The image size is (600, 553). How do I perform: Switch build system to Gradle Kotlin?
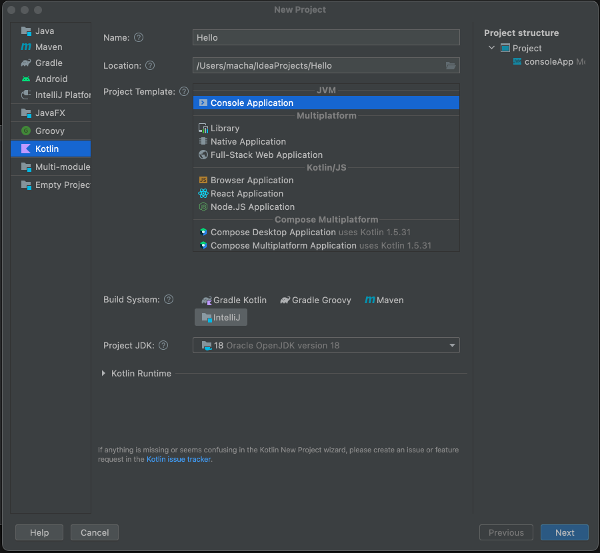tap(234, 300)
